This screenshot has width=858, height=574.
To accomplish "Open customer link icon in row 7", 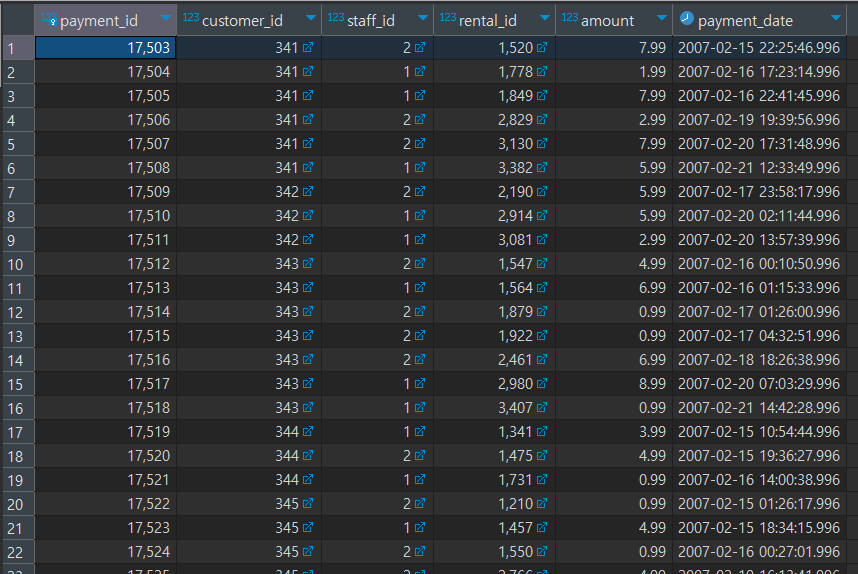I will point(308,192).
